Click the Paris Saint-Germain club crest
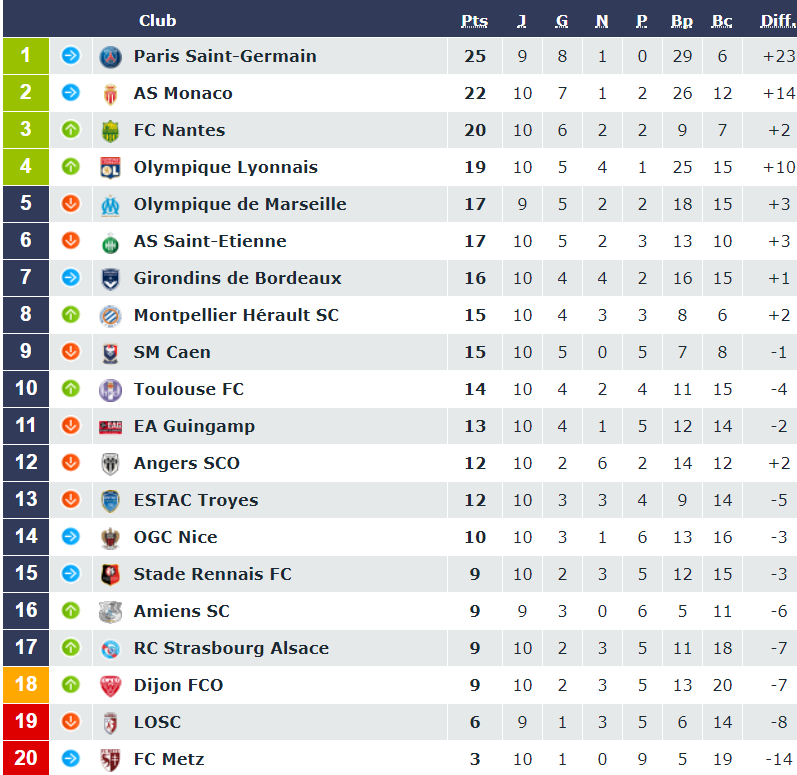797x775 pixels. (110, 57)
